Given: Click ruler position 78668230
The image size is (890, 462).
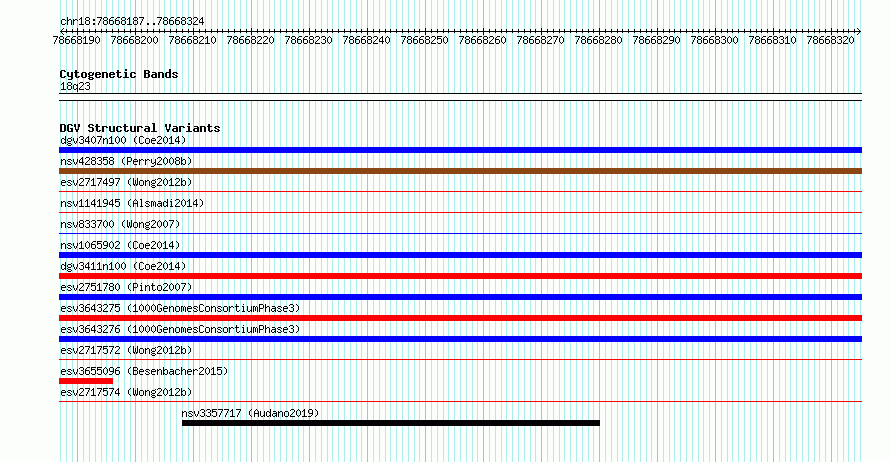Looking at the screenshot, I should point(308,40).
